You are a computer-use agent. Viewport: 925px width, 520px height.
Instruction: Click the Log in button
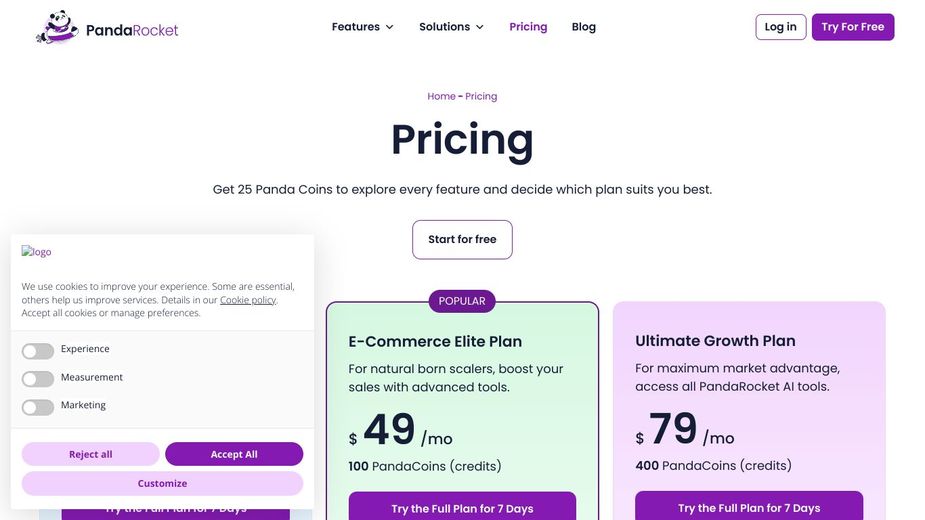coord(780,27)
